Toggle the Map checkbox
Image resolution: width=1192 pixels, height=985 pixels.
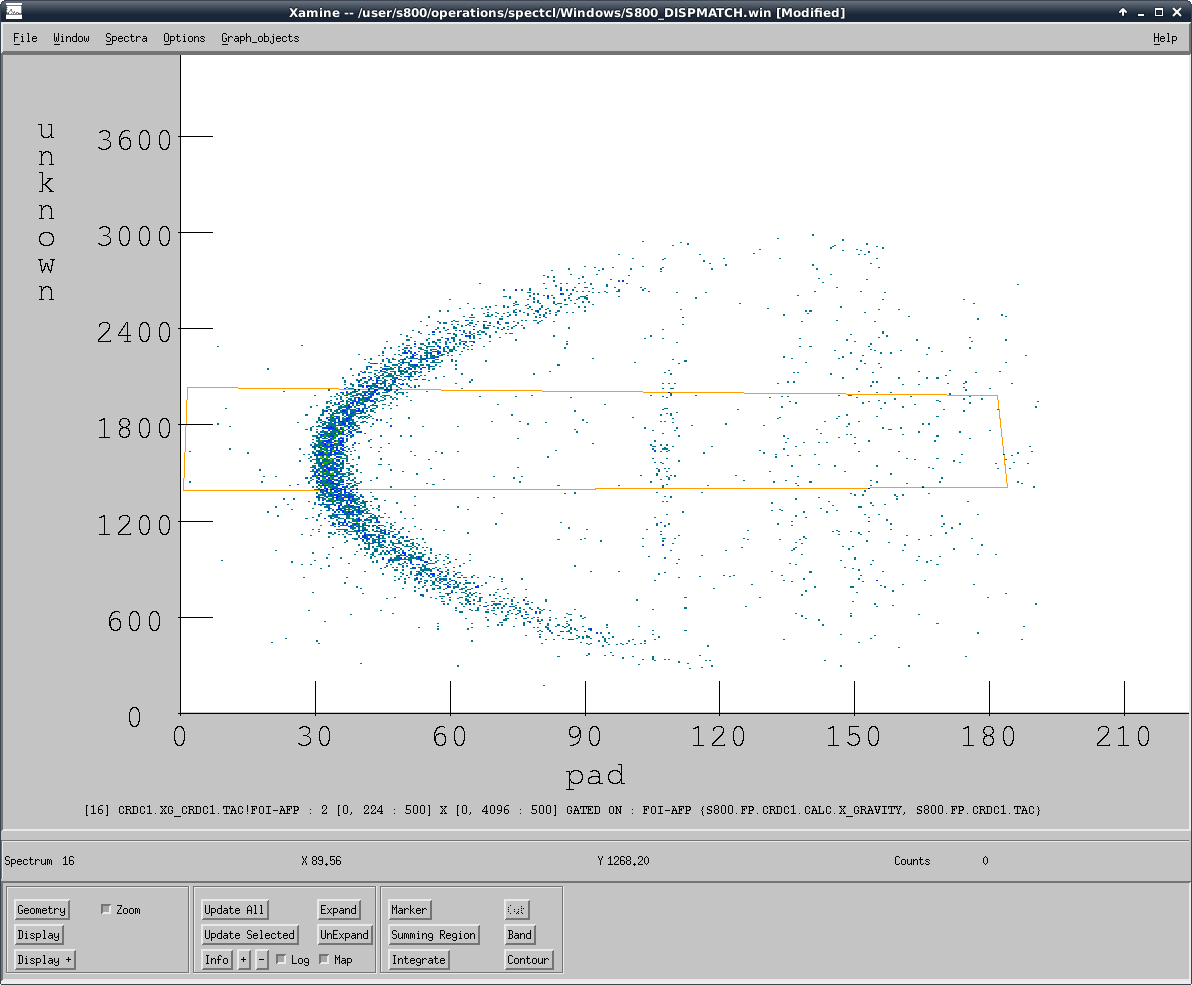coord(325,960)
